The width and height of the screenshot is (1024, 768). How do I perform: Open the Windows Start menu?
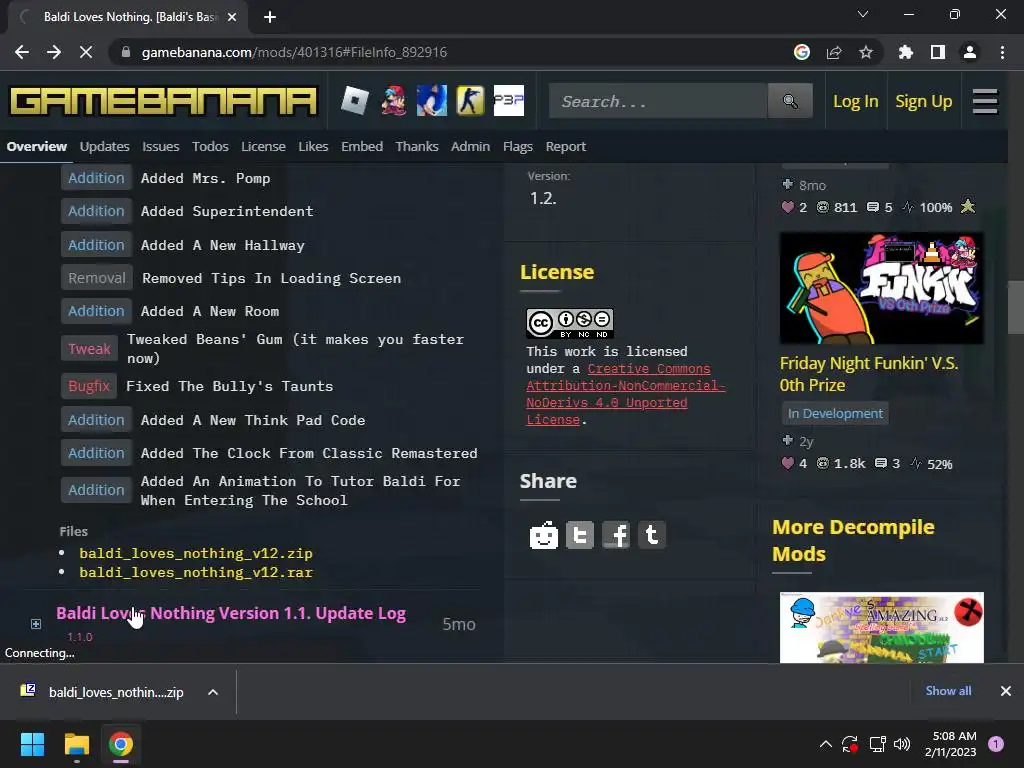[x=32, y=744]
